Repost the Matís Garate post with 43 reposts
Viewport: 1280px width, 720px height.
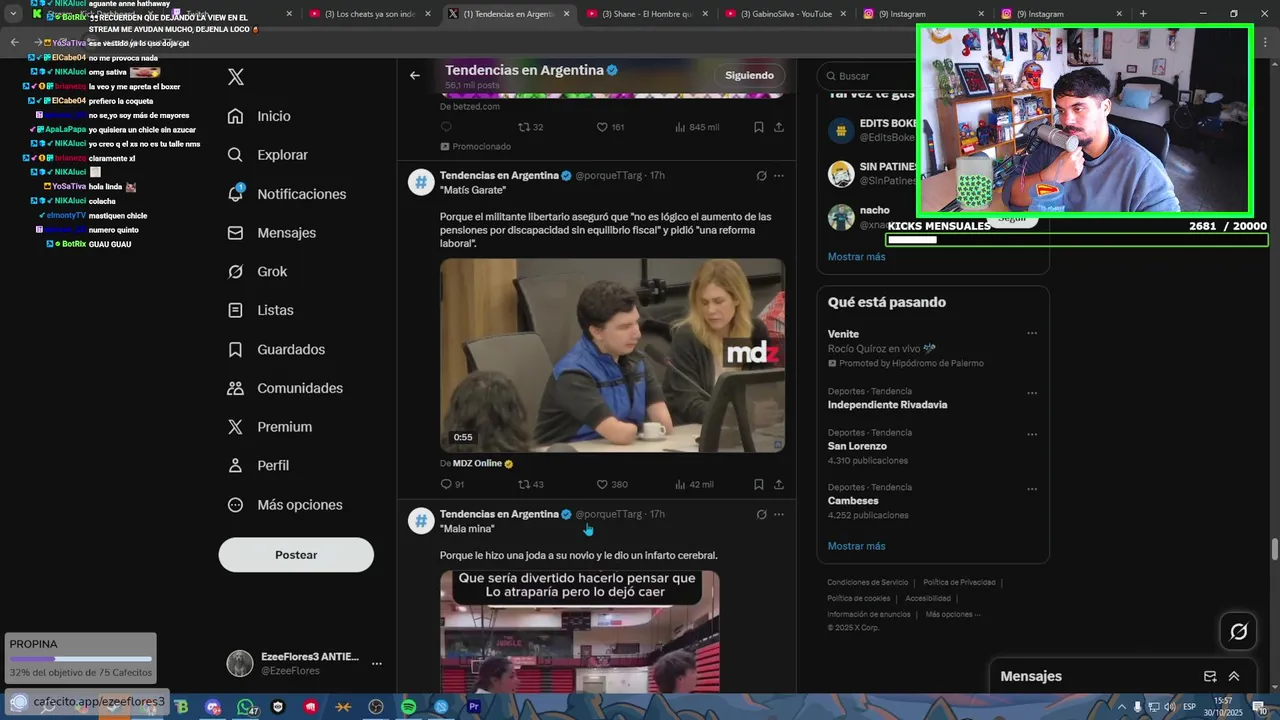530,485
